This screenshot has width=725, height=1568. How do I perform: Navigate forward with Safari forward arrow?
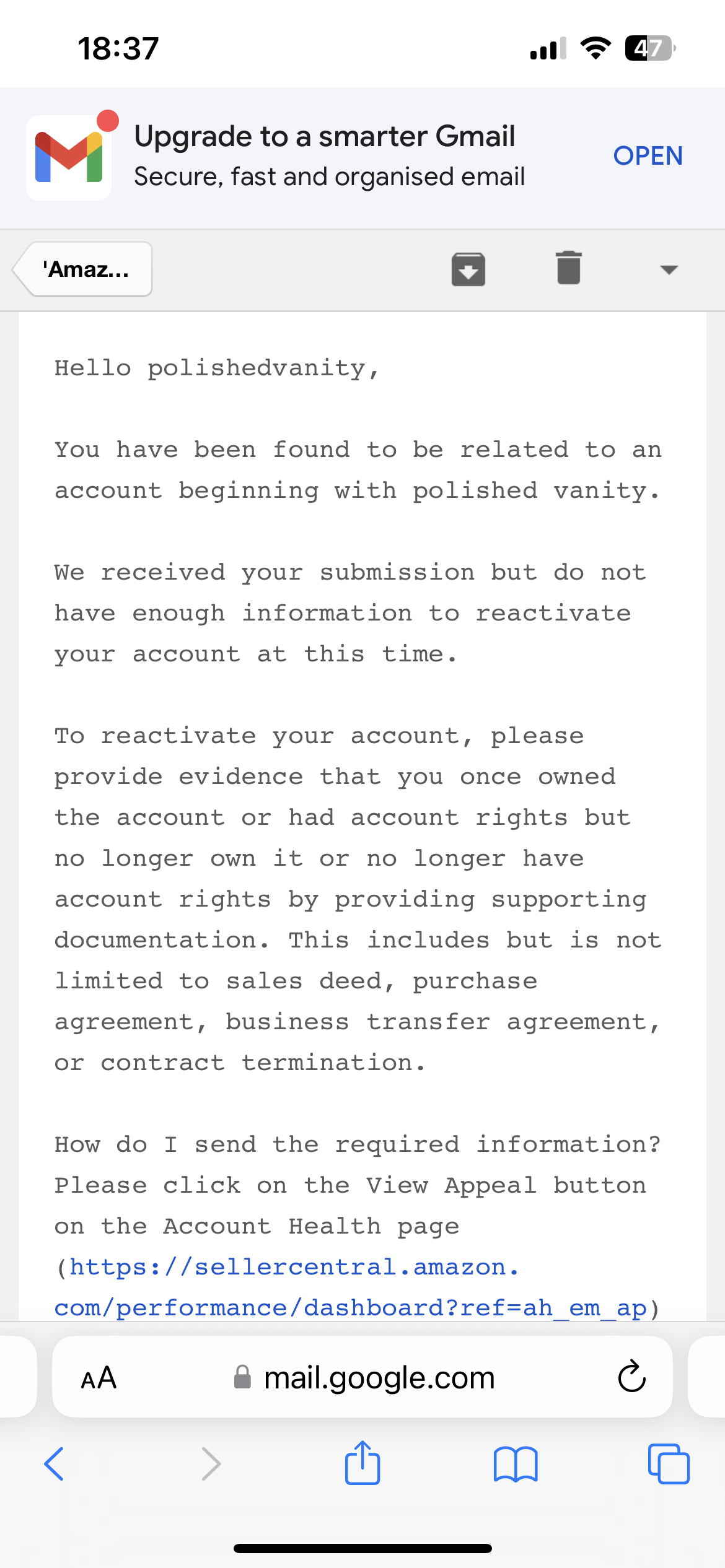pyautogui.click(x=211, y=1464)
